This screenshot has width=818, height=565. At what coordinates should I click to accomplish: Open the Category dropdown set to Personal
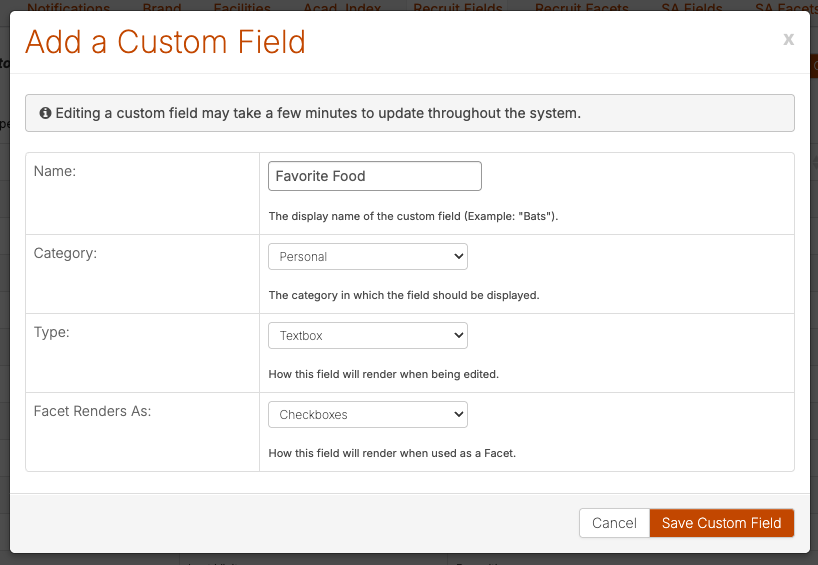[x=368, y=256]
